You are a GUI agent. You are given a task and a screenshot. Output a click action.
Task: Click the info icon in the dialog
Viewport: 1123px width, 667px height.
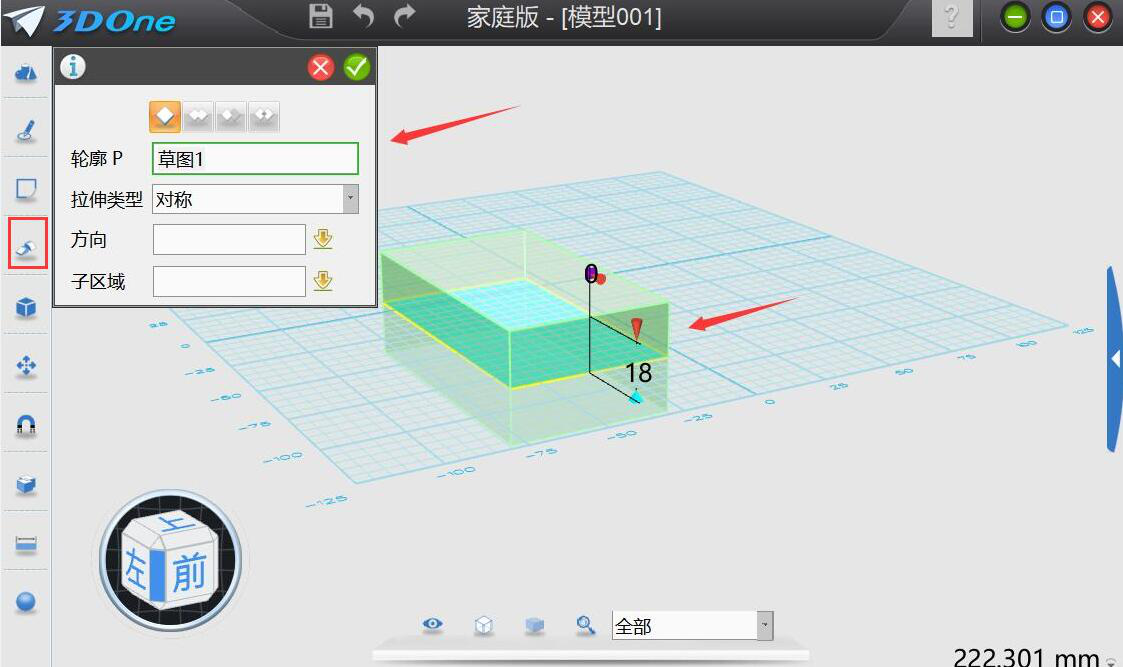pyautogui.click(x=70, y=66)
